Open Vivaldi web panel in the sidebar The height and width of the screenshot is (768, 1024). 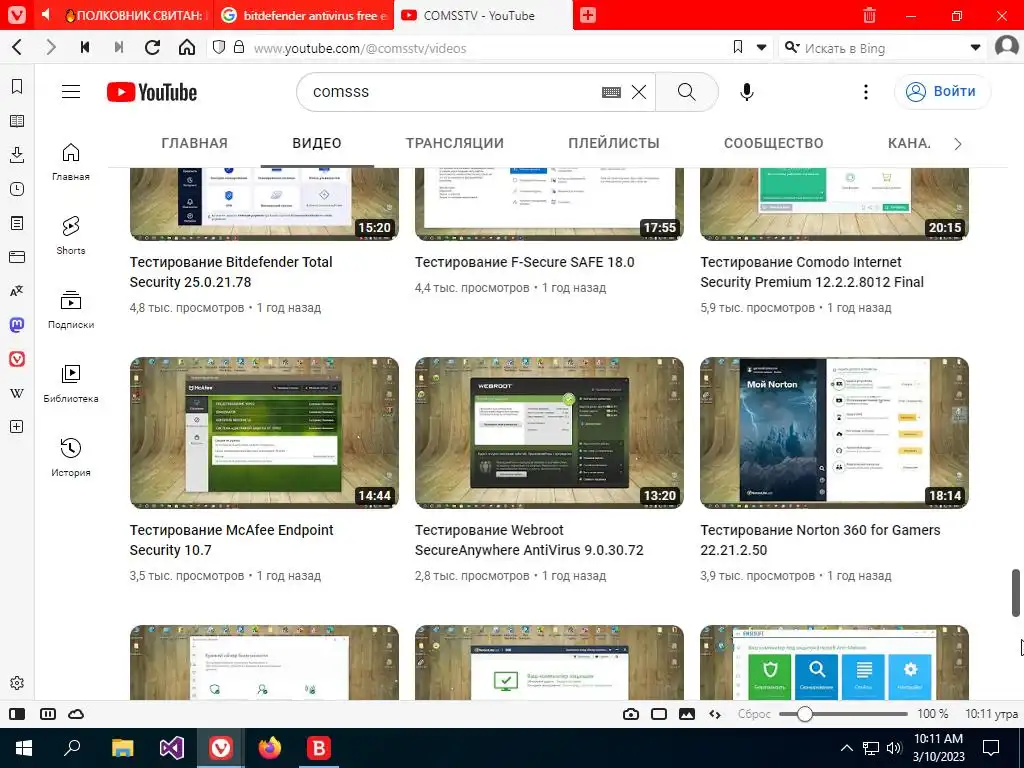click(17, 359)
